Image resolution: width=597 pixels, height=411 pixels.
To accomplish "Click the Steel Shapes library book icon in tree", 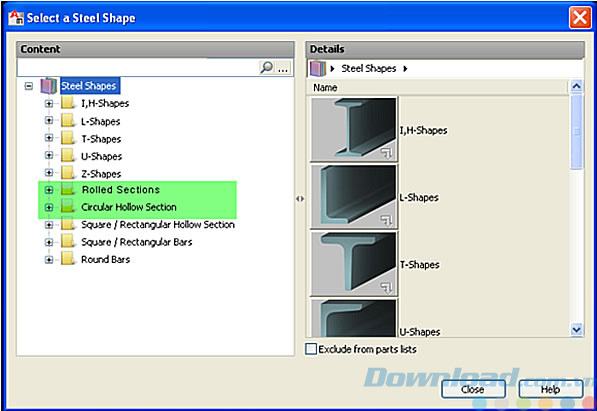I will tap(49, 86).
